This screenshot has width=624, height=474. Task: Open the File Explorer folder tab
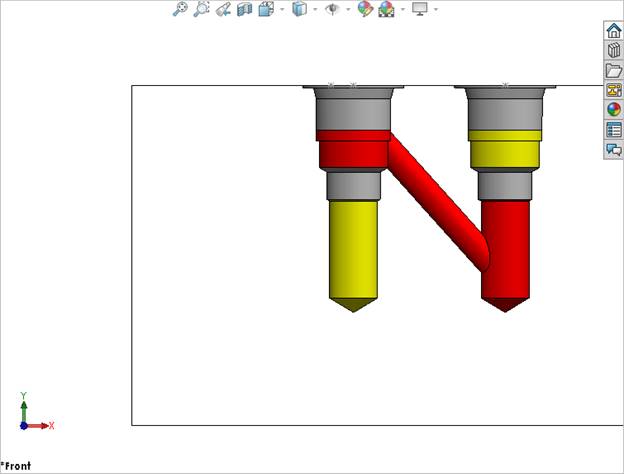coord(613,70)
